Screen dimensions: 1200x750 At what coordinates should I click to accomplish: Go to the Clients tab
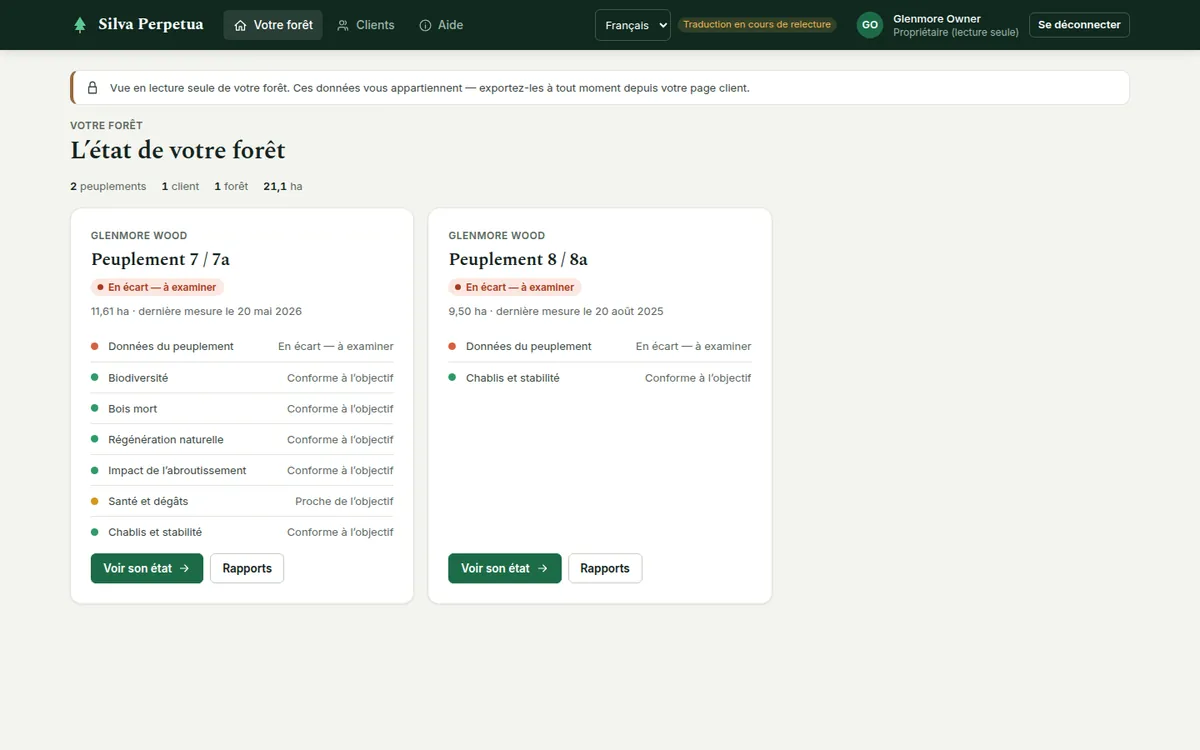click(x=366, y=25)
